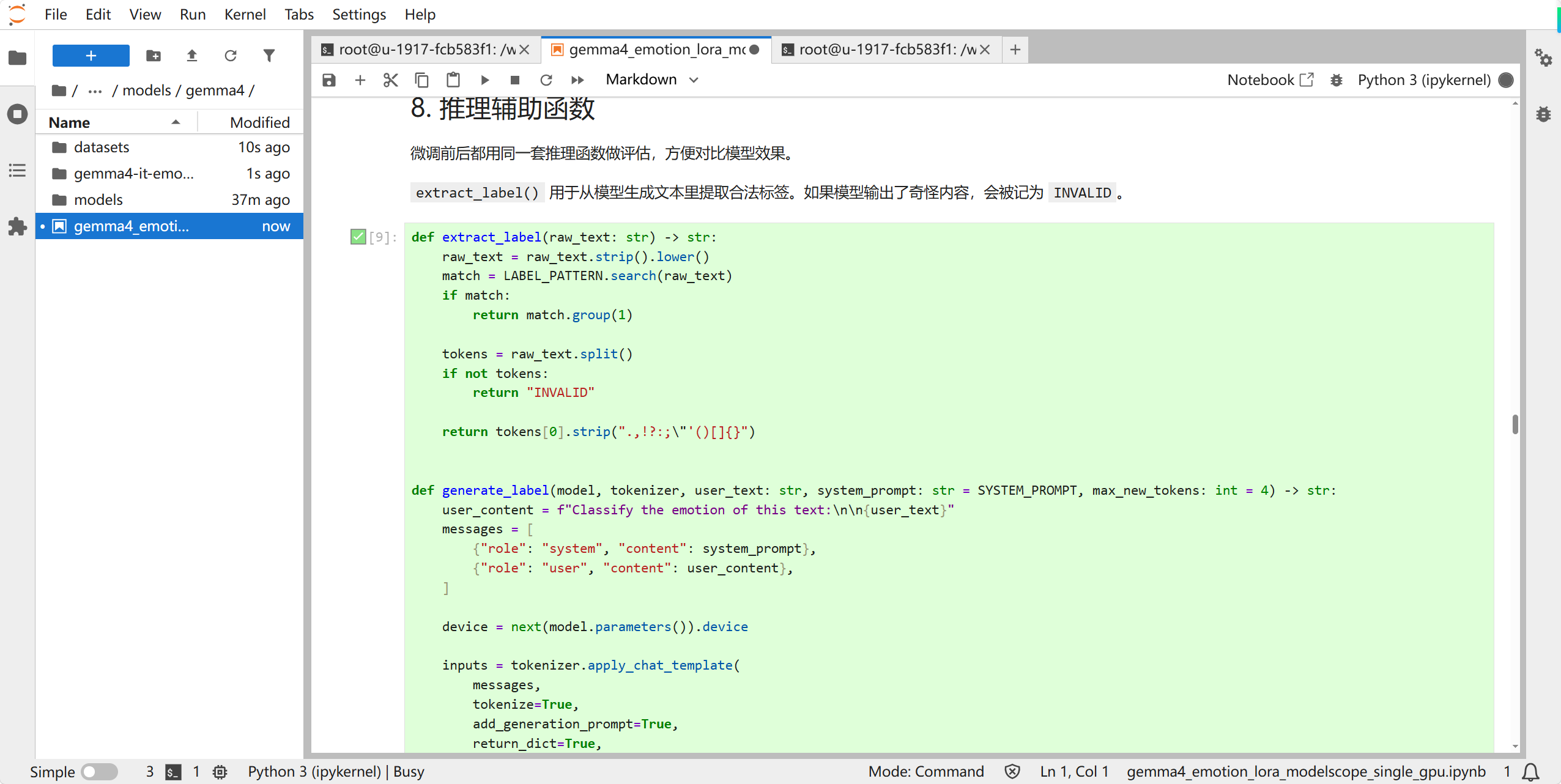Screen dimensions: 1561x784
Task: Open the models folder in file list
Action: [169, 200]
